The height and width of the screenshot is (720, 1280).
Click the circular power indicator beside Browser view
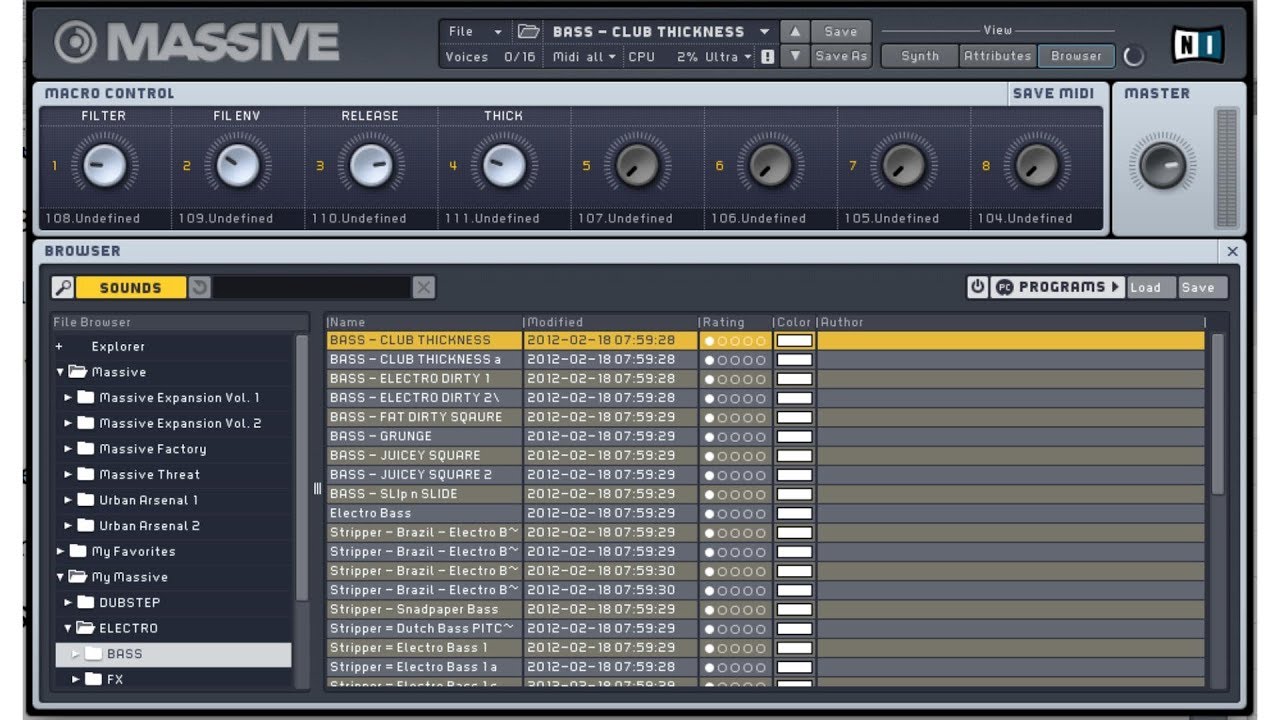click(1133, 56)
